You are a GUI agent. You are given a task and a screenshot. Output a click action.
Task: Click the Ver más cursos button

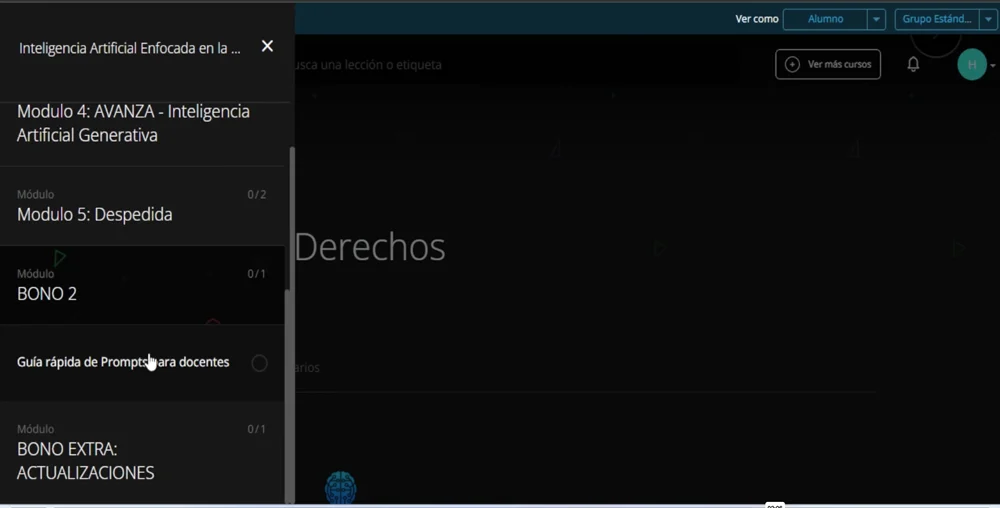click(828, 64)
